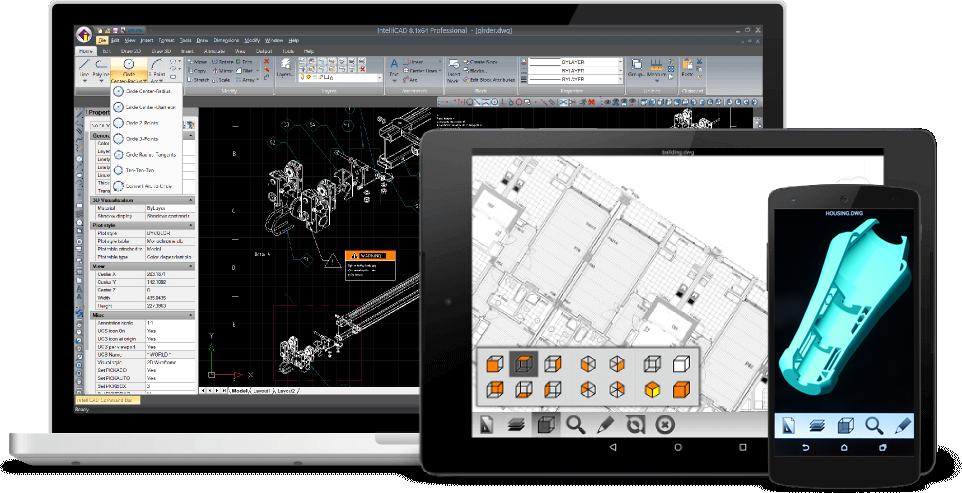
Task: Open the File menu
Action: pos(102,40)
